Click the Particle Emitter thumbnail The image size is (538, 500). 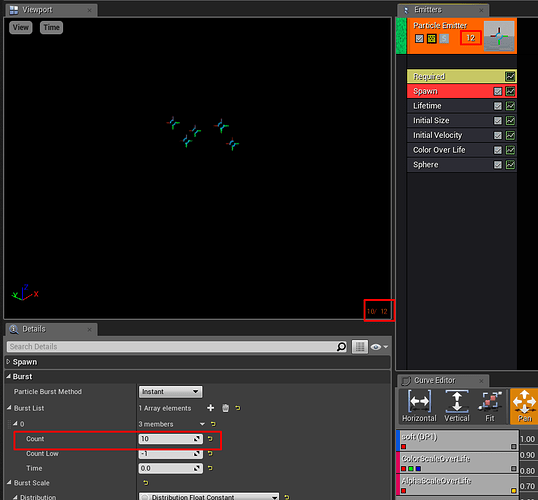(x=499, y=36)
